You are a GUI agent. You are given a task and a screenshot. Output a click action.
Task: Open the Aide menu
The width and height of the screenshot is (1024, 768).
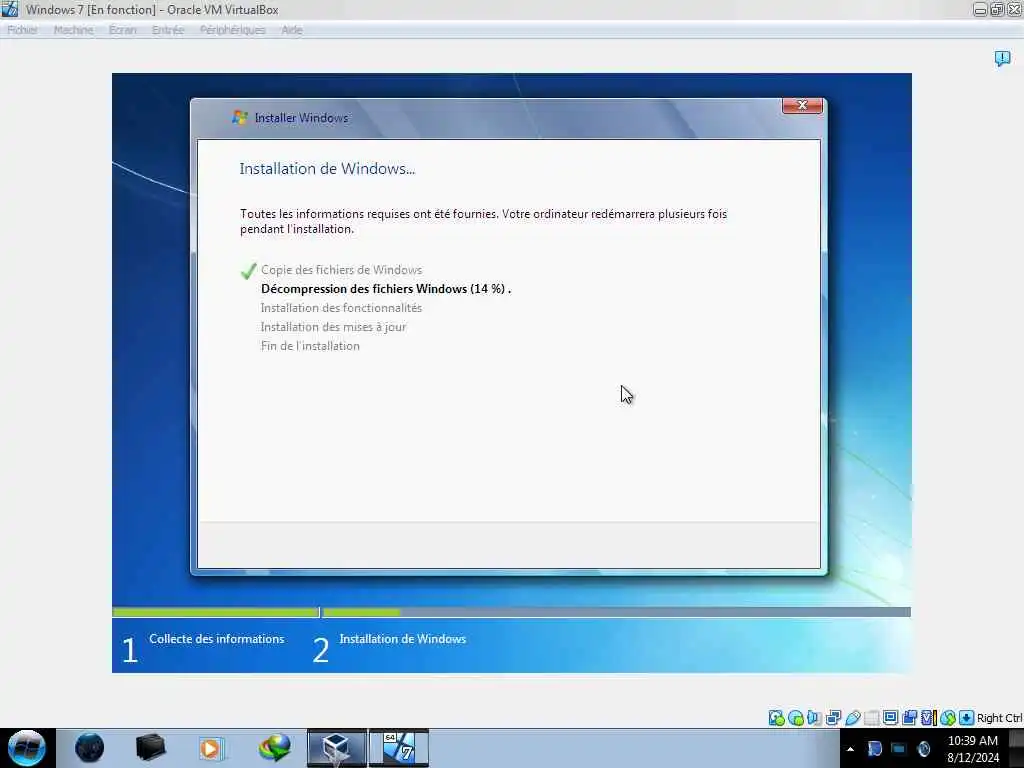click(291, 30)
